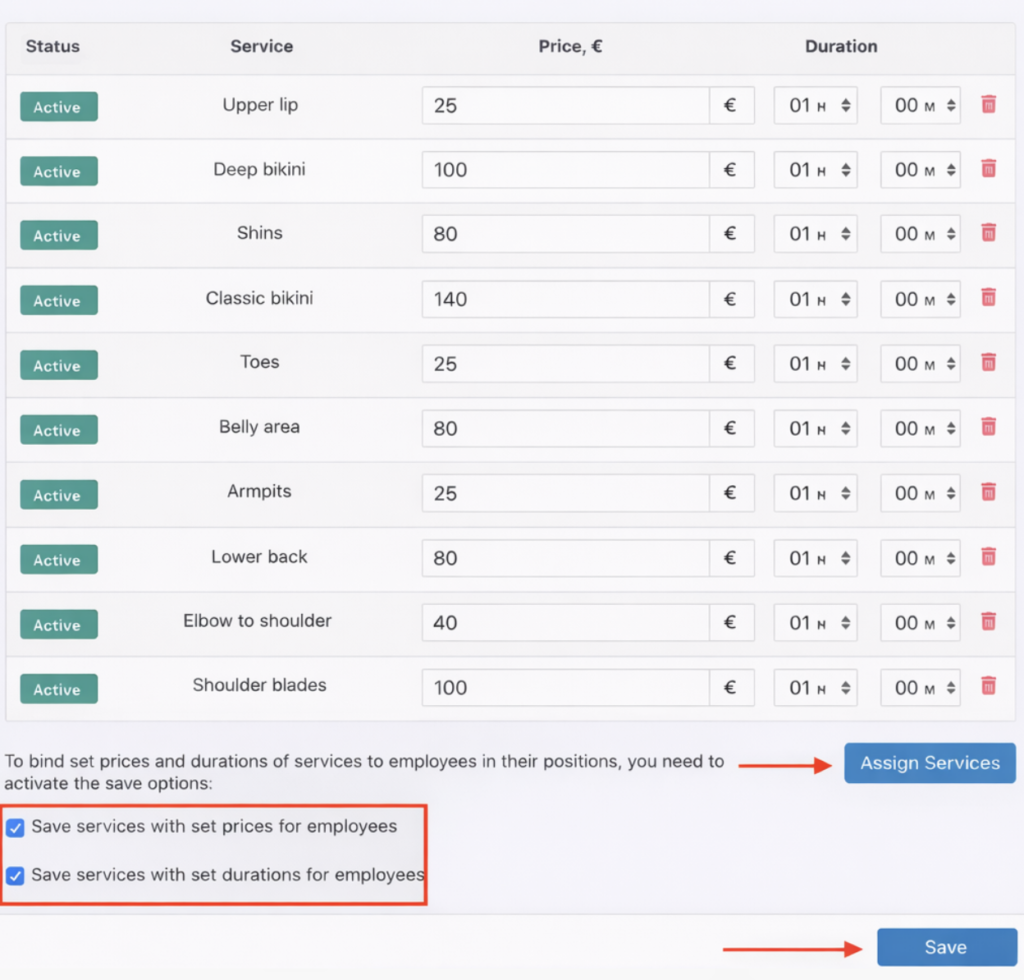The image size is (1024, 980).
Task: Toggle Save services with set durations checkbox
Action: click(x=16, y=876)
